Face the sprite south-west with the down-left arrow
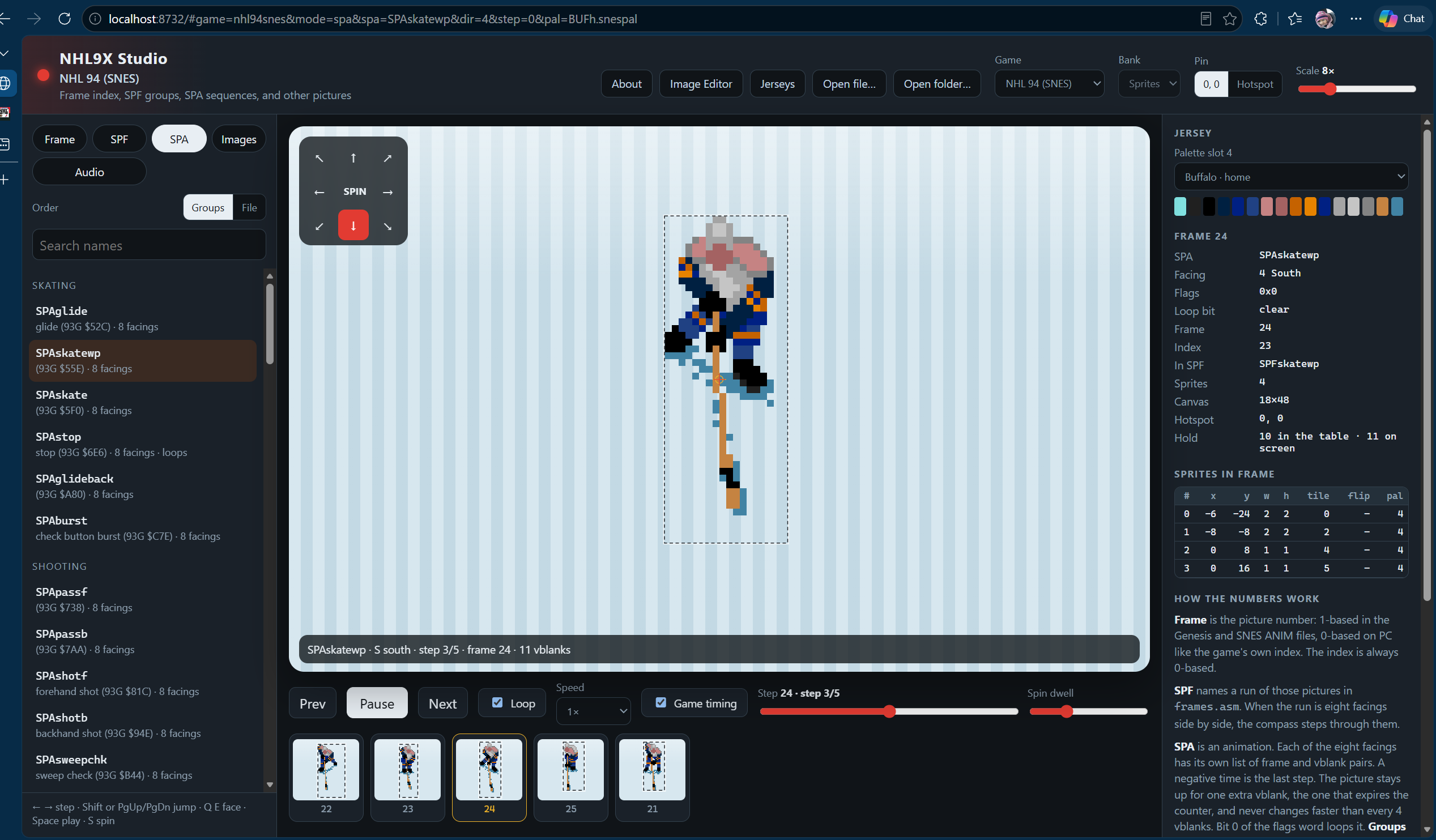Screen dimensions: 1436x840 click(319, 226)
